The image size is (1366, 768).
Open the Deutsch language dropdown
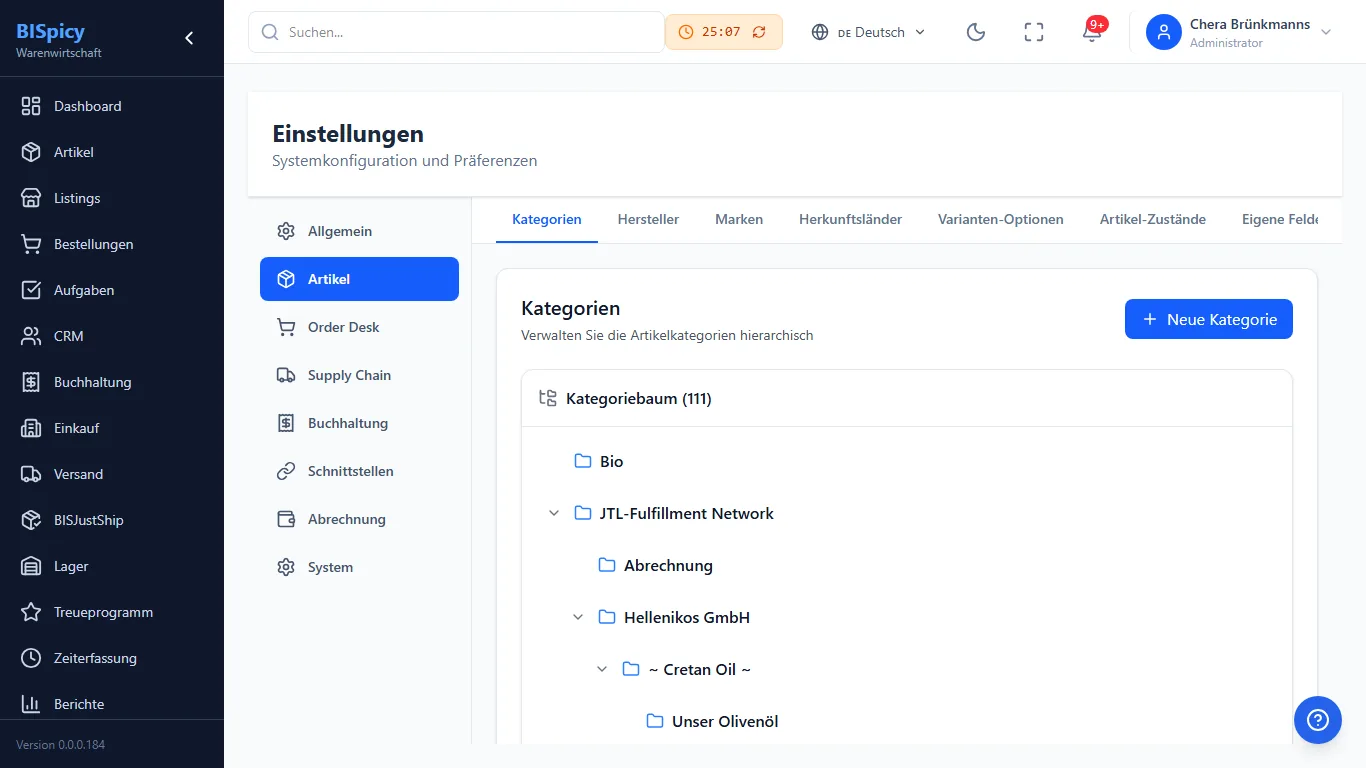[x=868, y=32]
